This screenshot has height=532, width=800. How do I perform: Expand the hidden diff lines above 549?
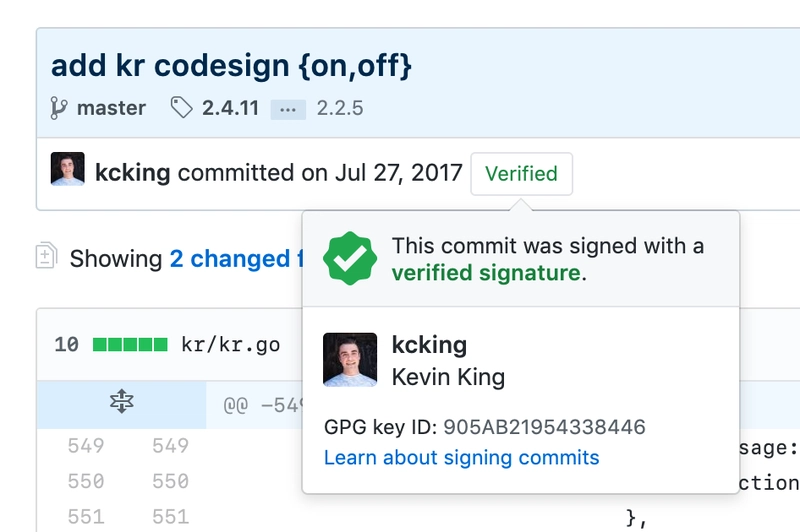click(121, 401)
